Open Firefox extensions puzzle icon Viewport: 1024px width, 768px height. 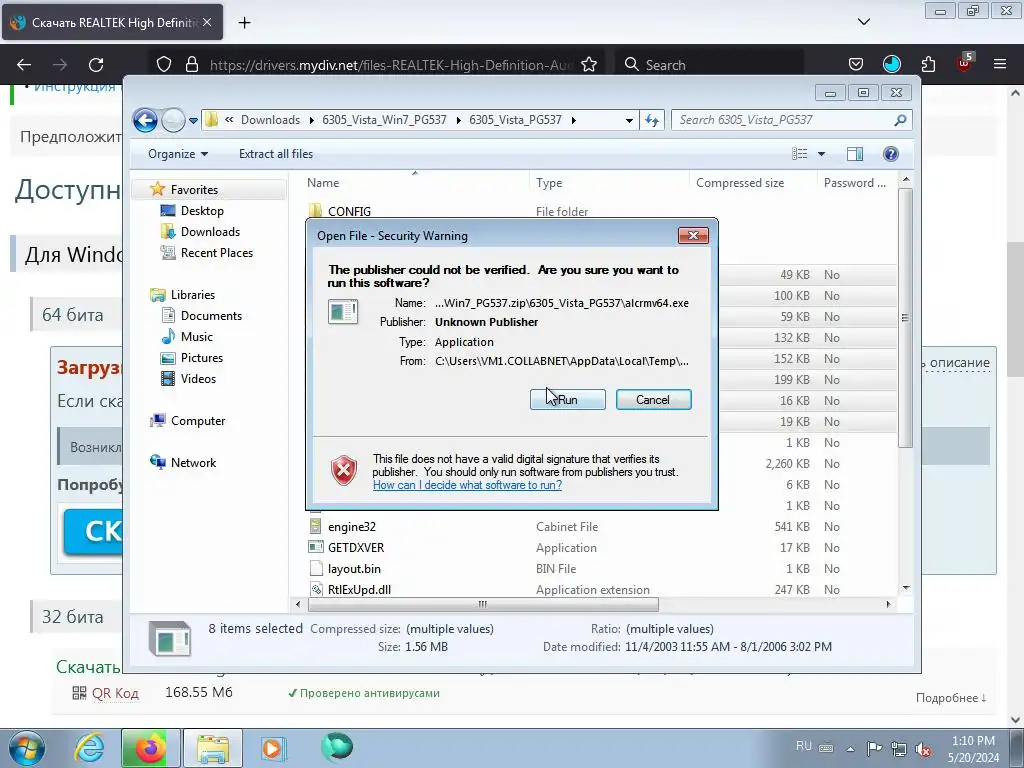point(928,65)
